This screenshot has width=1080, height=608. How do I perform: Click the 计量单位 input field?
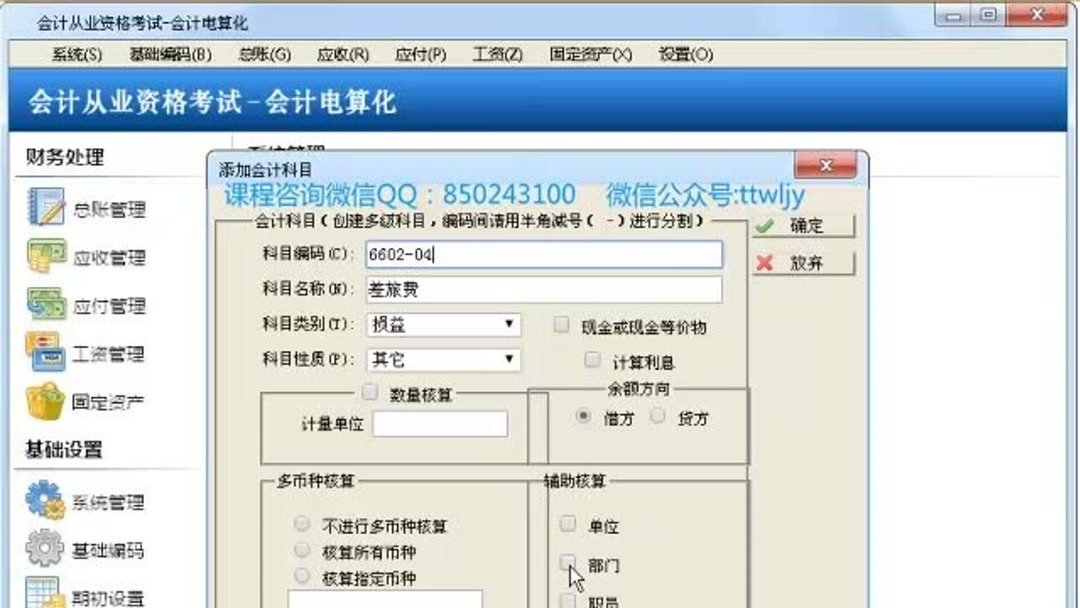pos(440,424)
